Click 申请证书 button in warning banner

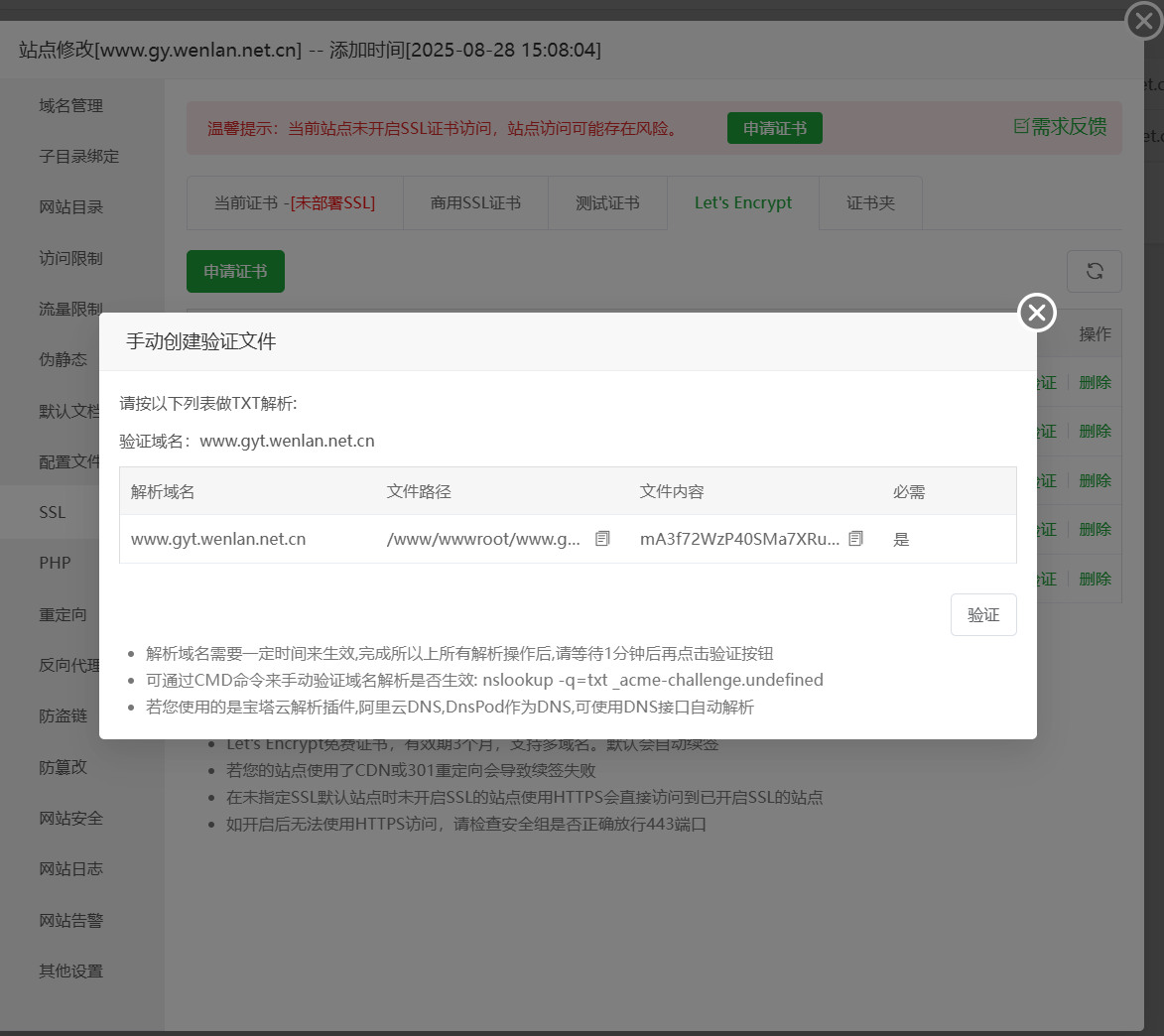pos(774,128)
